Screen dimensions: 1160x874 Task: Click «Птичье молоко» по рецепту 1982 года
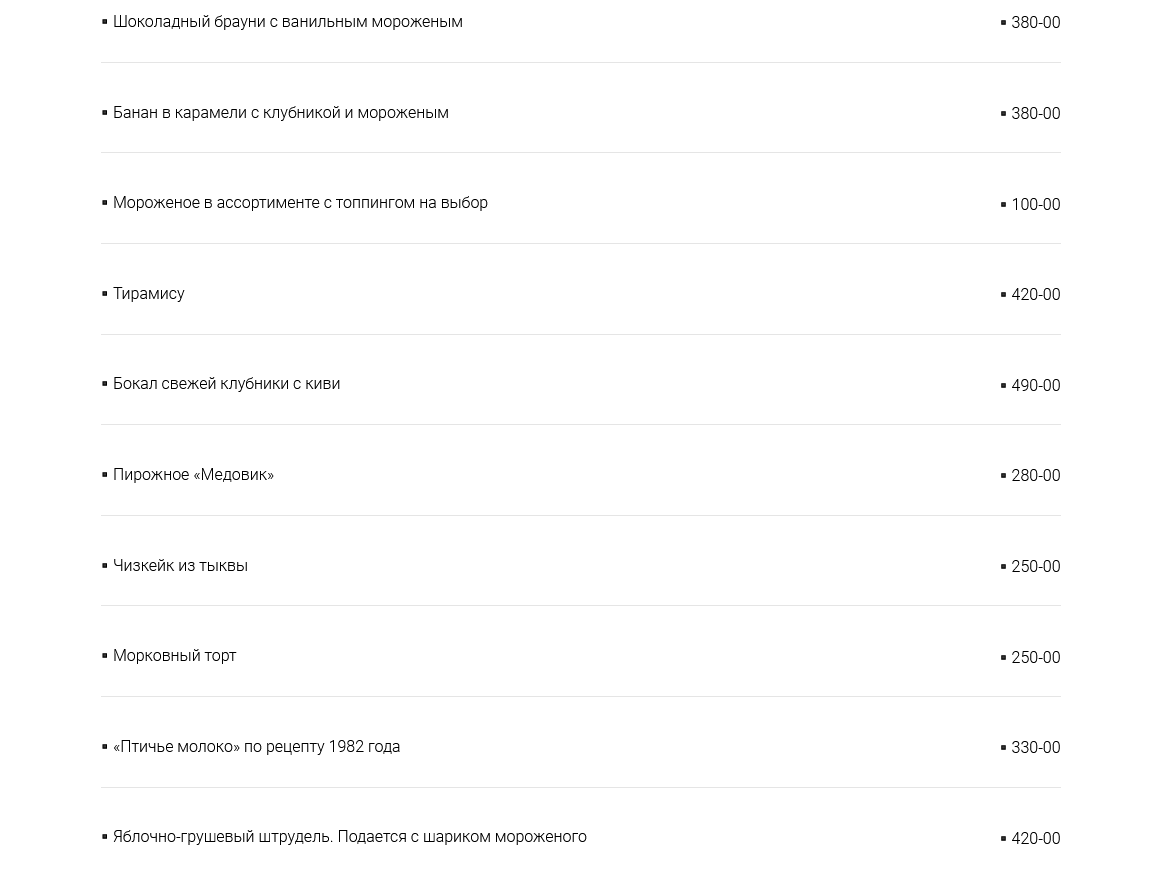click(256, 747)
